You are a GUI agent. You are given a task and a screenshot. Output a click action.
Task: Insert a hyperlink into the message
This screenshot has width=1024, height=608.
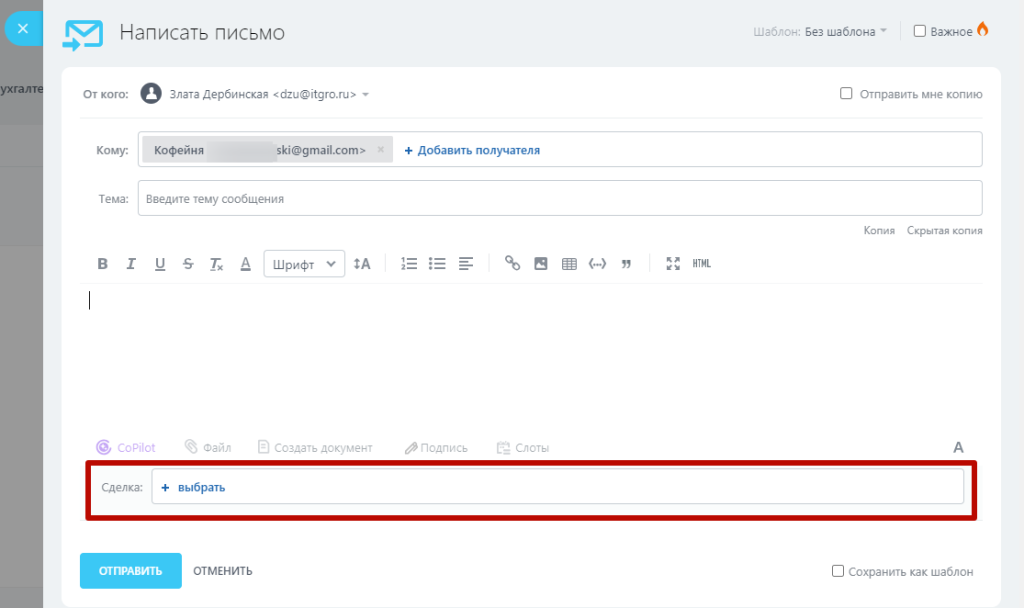(x=512, y=264)
